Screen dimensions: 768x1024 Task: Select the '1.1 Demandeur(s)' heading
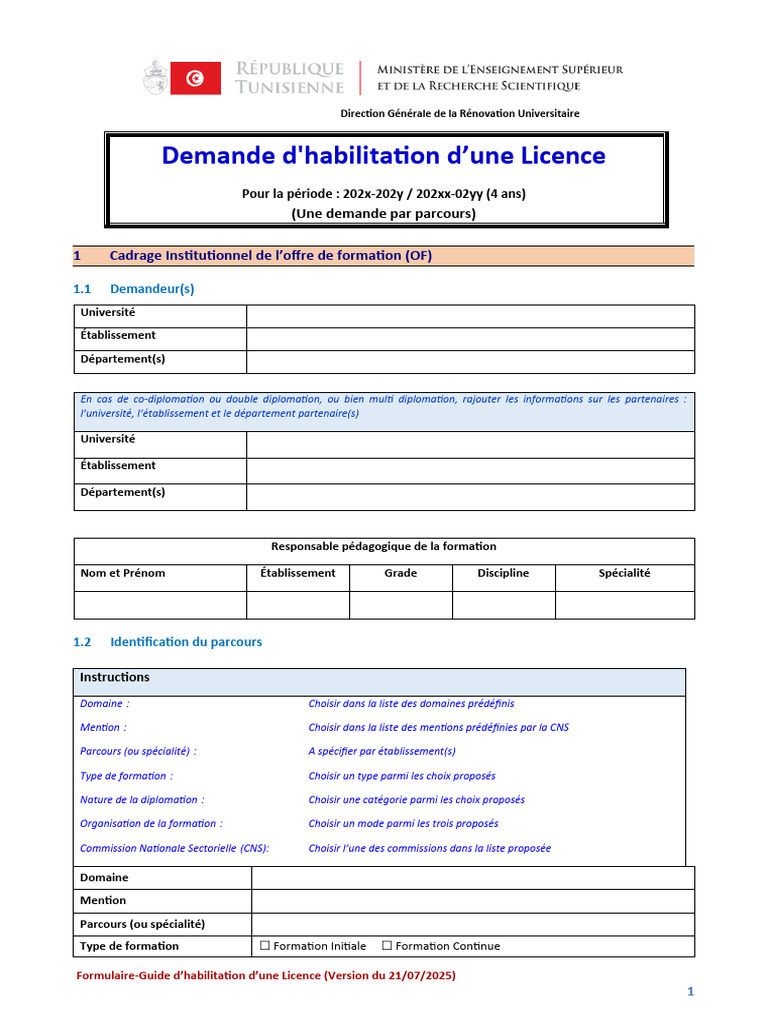tap(133, 289)
